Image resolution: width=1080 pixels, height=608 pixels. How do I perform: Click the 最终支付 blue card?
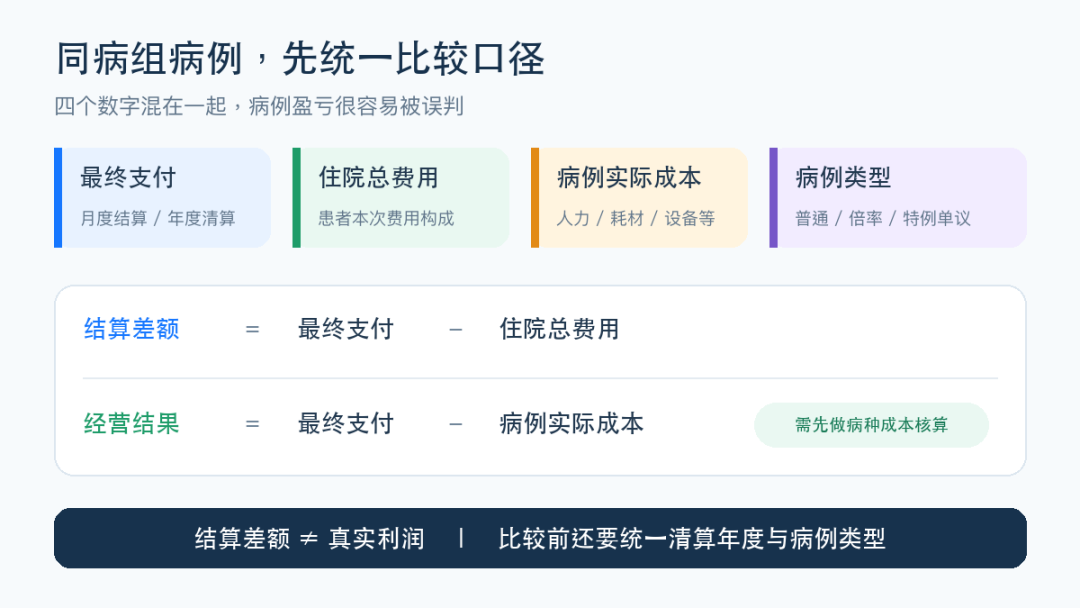[x=163, y=198]
